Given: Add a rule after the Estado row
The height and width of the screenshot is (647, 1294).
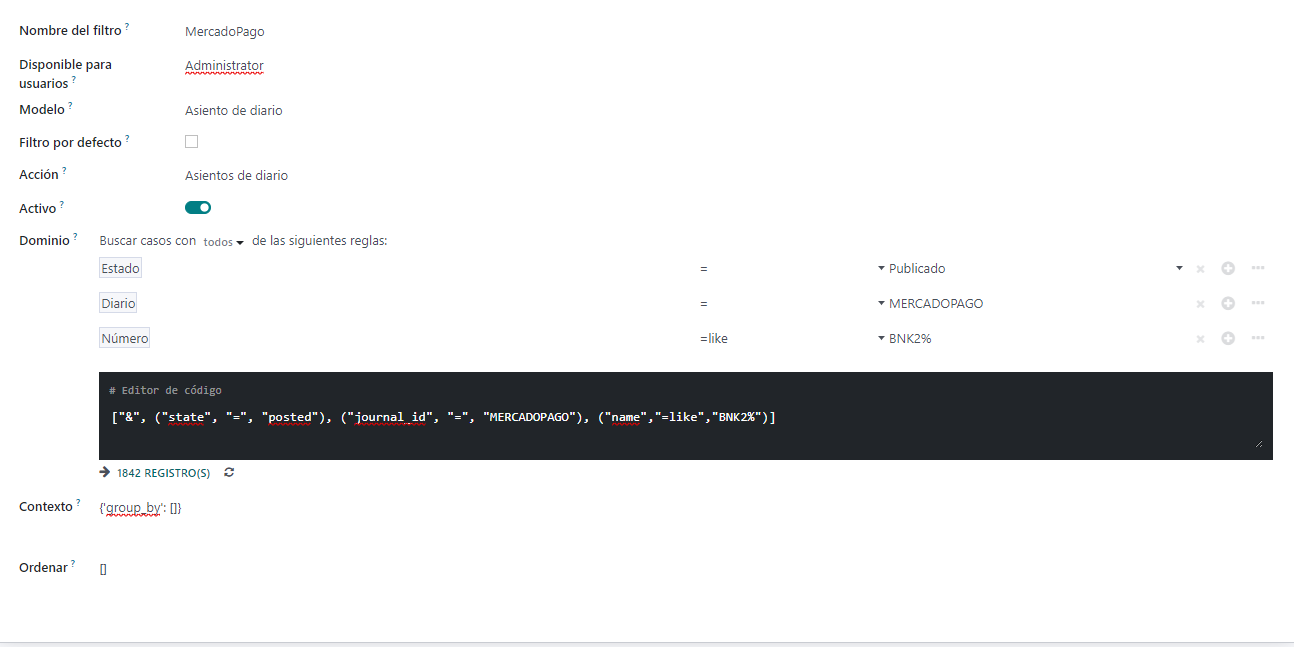Looking at the screenshot, I should point(1228,268).
